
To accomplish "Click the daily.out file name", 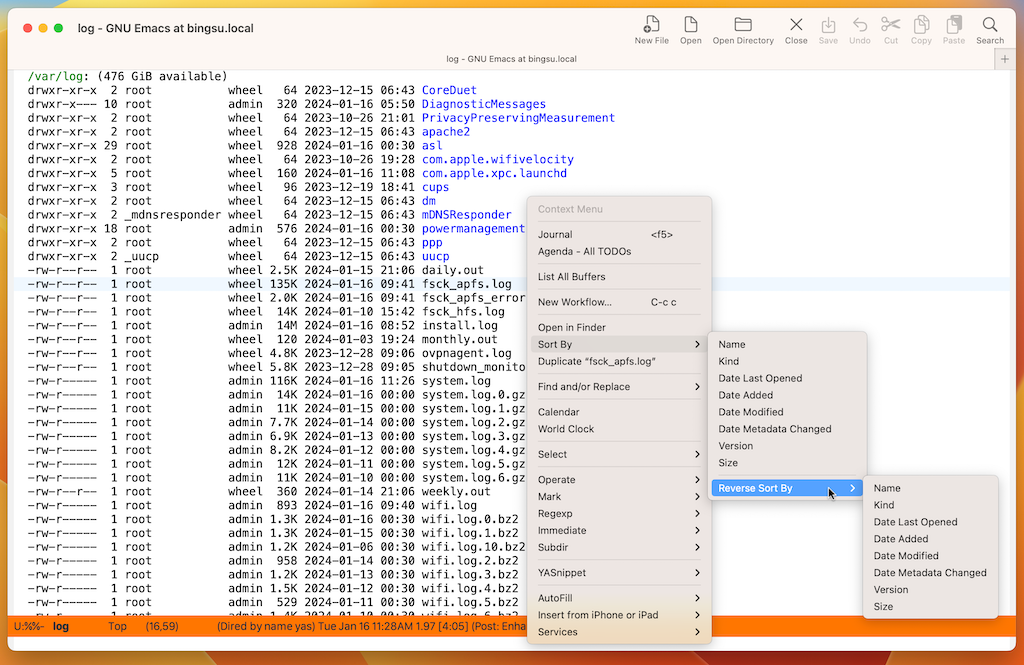I will pos(453,270).
